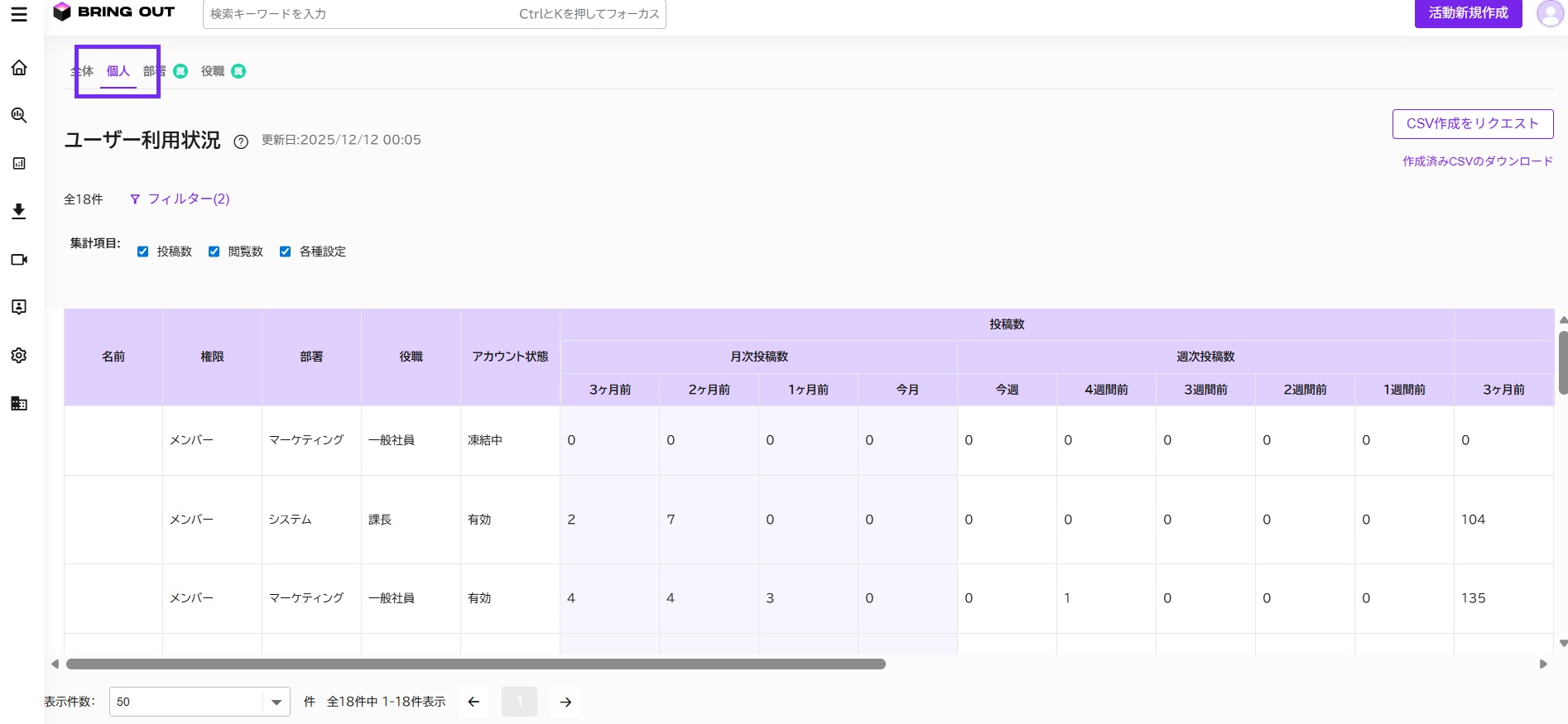
Task: Switch to the 役職 tab
Action: tap(213, 71)
